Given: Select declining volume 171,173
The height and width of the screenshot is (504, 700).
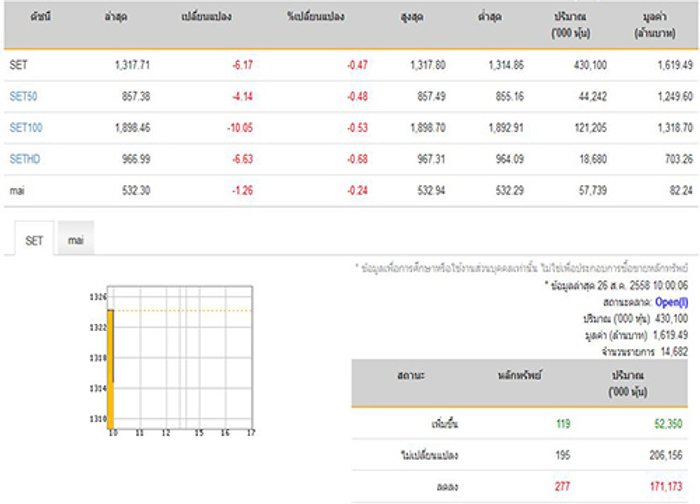Looking at the screenshot, I should tap(666, 486).
